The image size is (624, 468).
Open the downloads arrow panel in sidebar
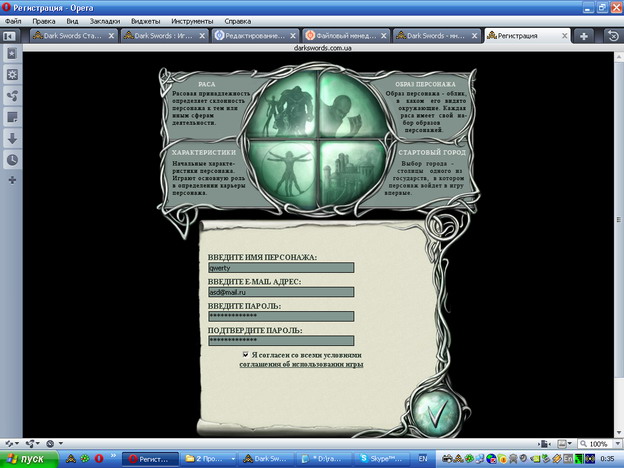click(x=12, y=138)
